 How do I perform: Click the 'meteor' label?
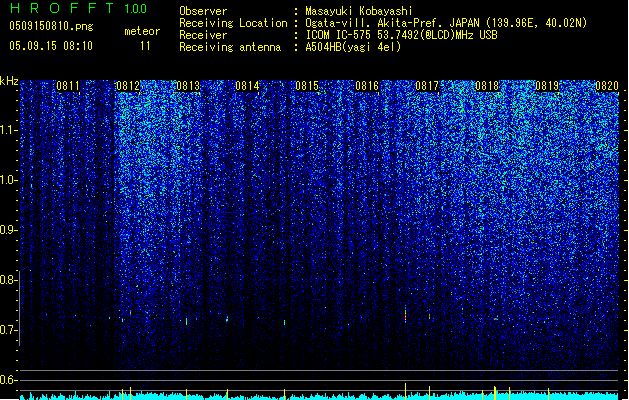click(x=142, y=31)
